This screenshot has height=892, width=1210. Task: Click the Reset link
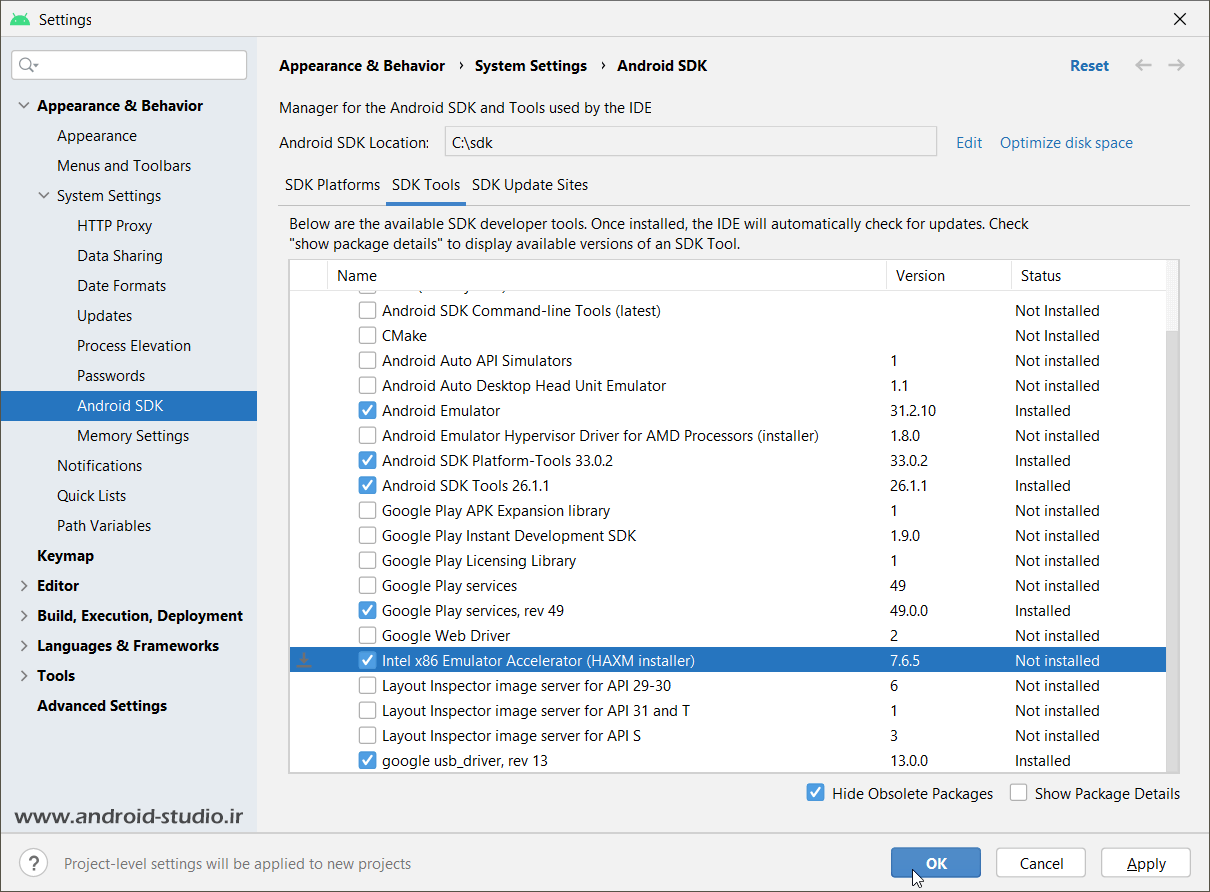pos(1089,66)
